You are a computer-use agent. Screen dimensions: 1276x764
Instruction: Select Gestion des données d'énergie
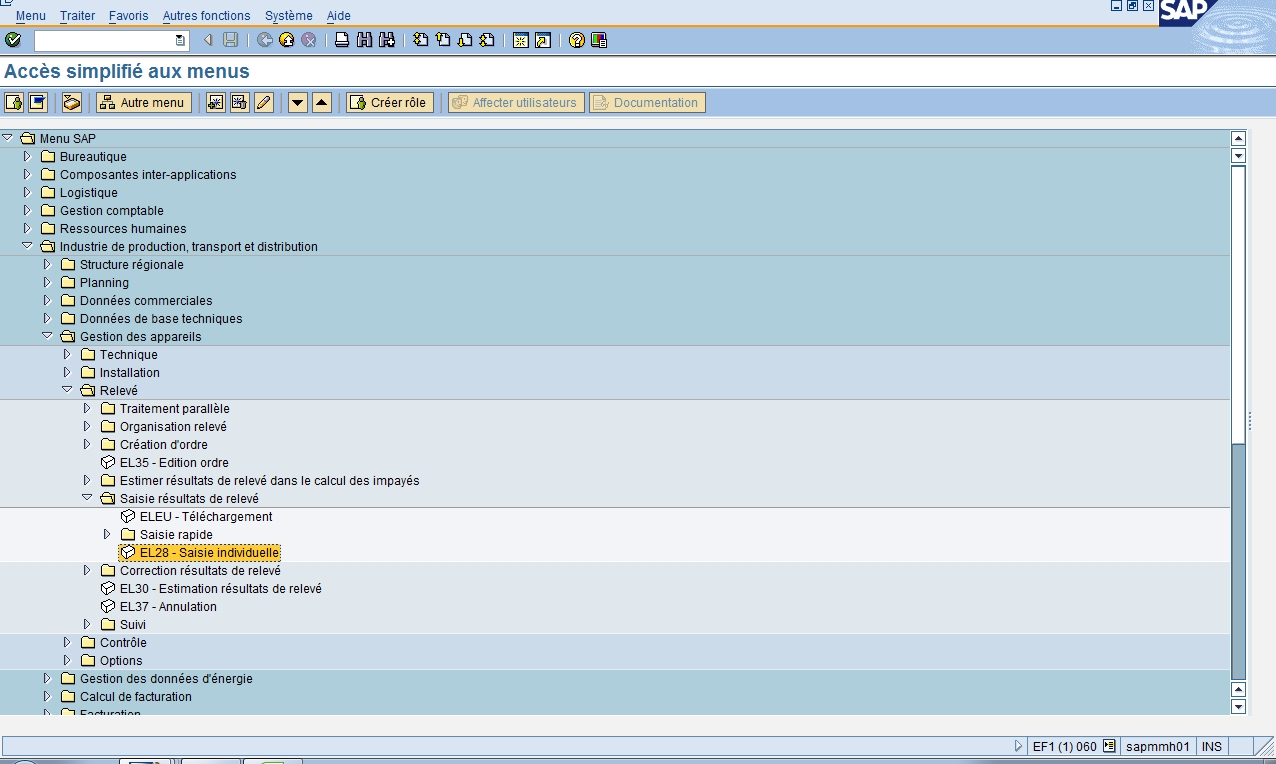[x=166, y=679]
